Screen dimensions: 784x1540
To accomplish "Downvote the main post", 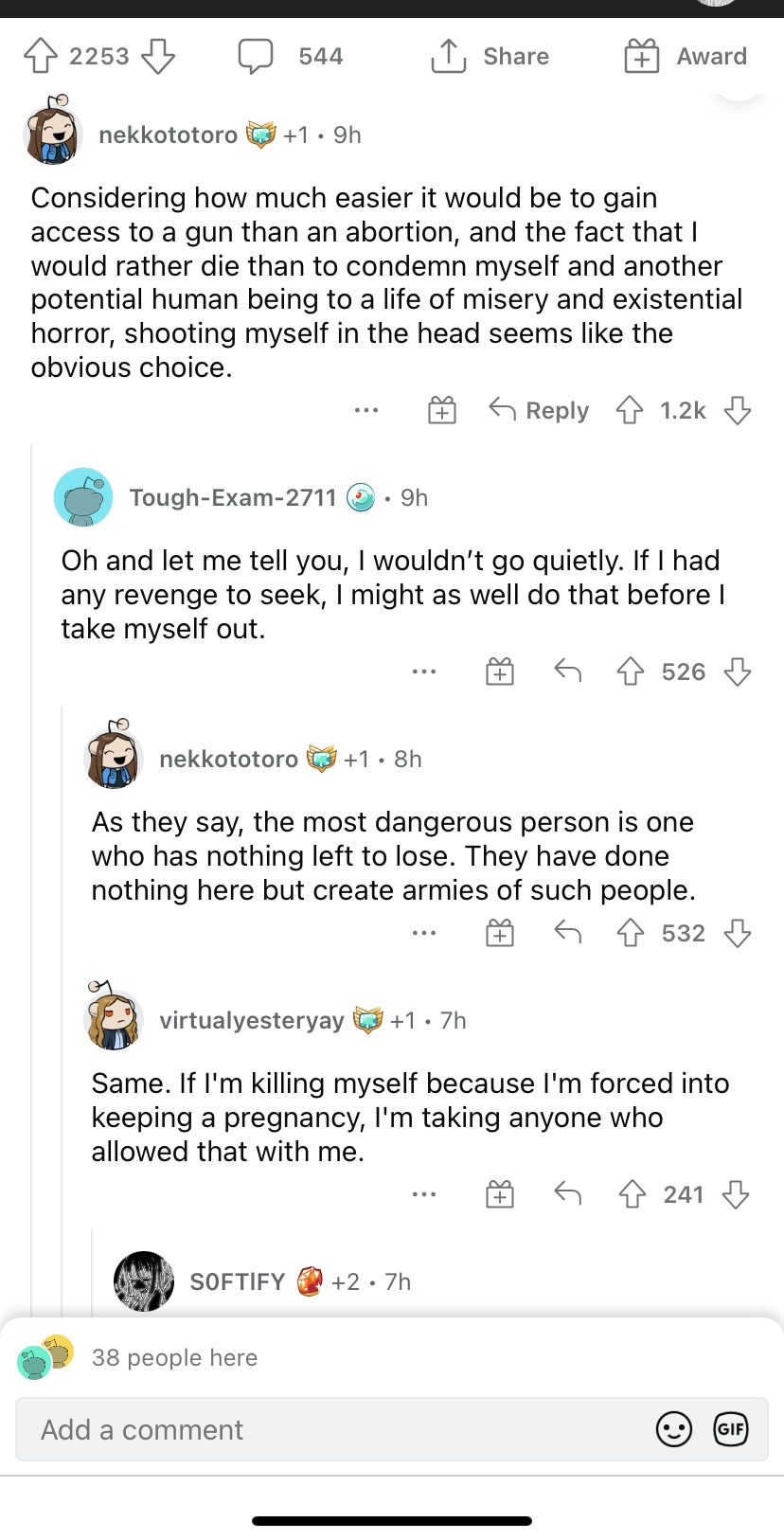I will (x=158, y=56).
